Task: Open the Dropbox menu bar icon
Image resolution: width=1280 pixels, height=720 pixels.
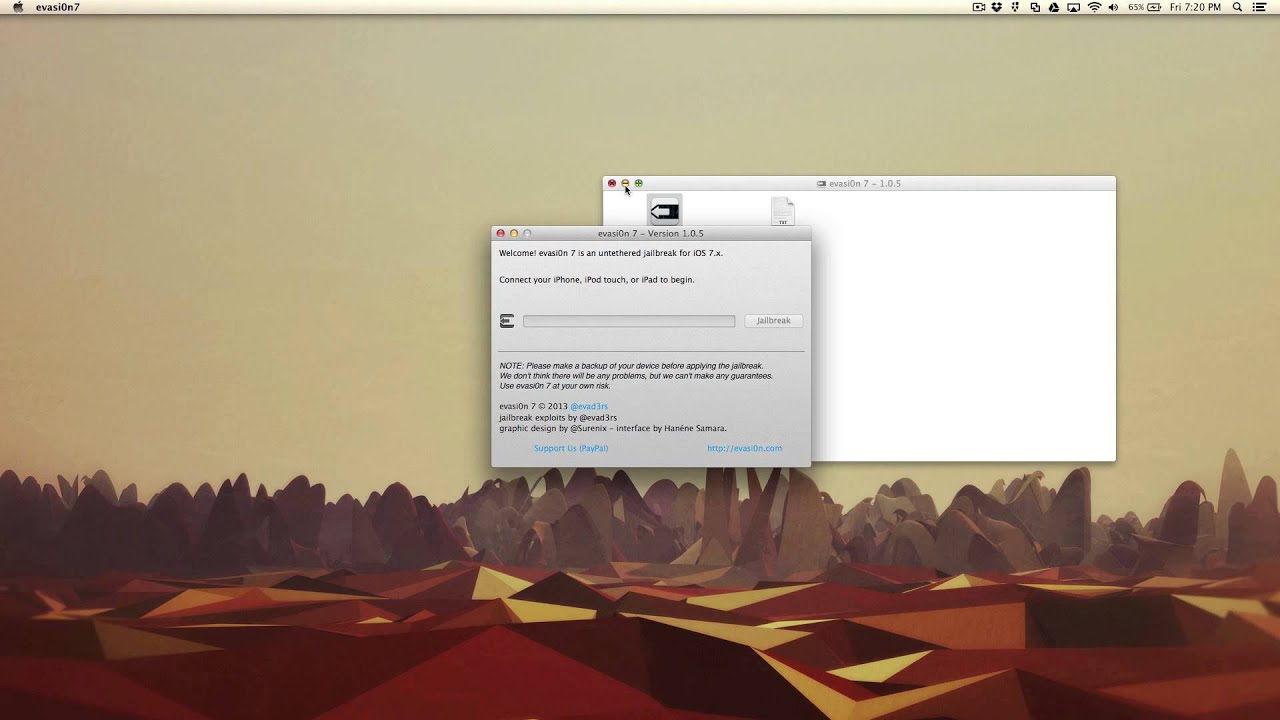Action: 997,7
